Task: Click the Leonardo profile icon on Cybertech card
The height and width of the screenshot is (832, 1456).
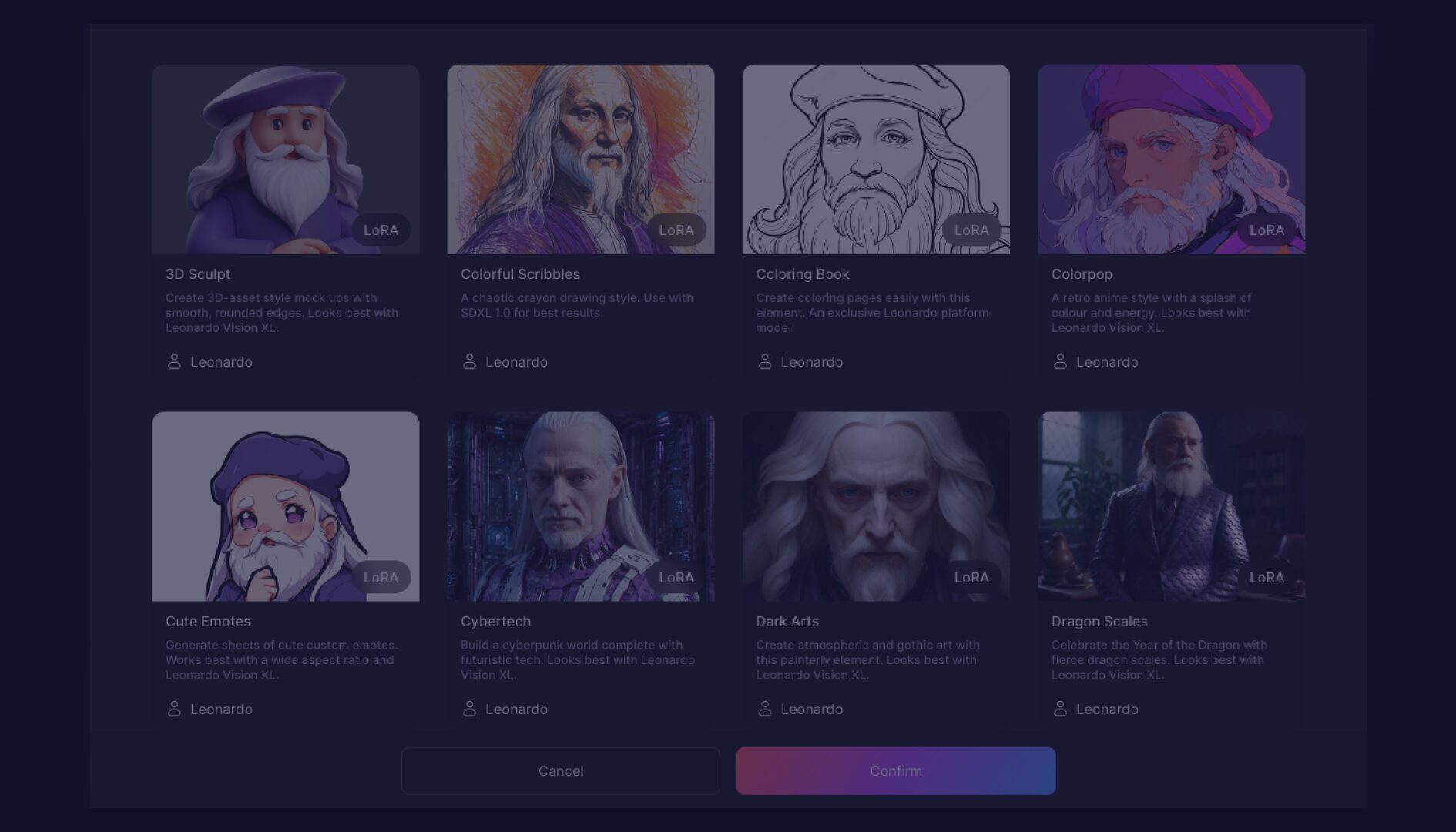Action: pyautogui.click(x=468, y=709)
